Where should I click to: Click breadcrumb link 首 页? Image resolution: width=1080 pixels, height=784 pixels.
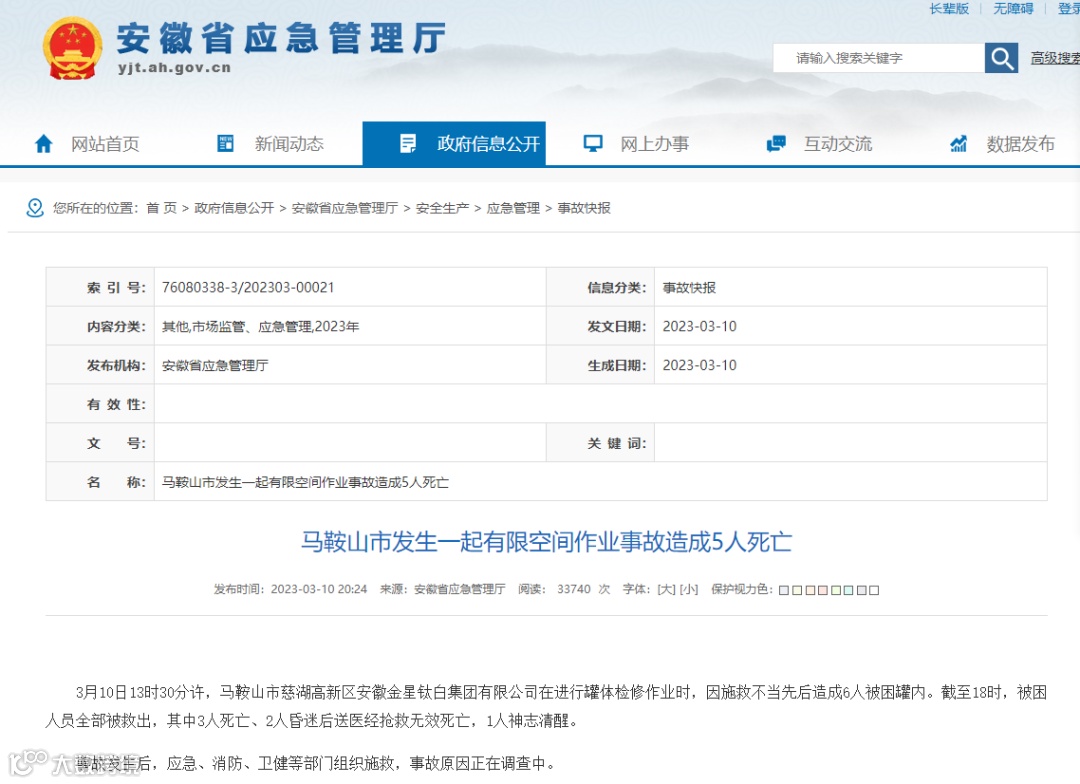(162, 208)
